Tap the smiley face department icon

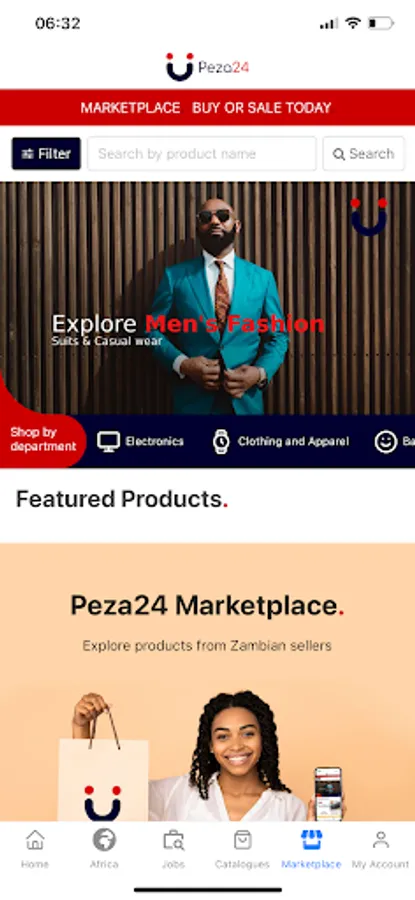(x=386, y=441)
